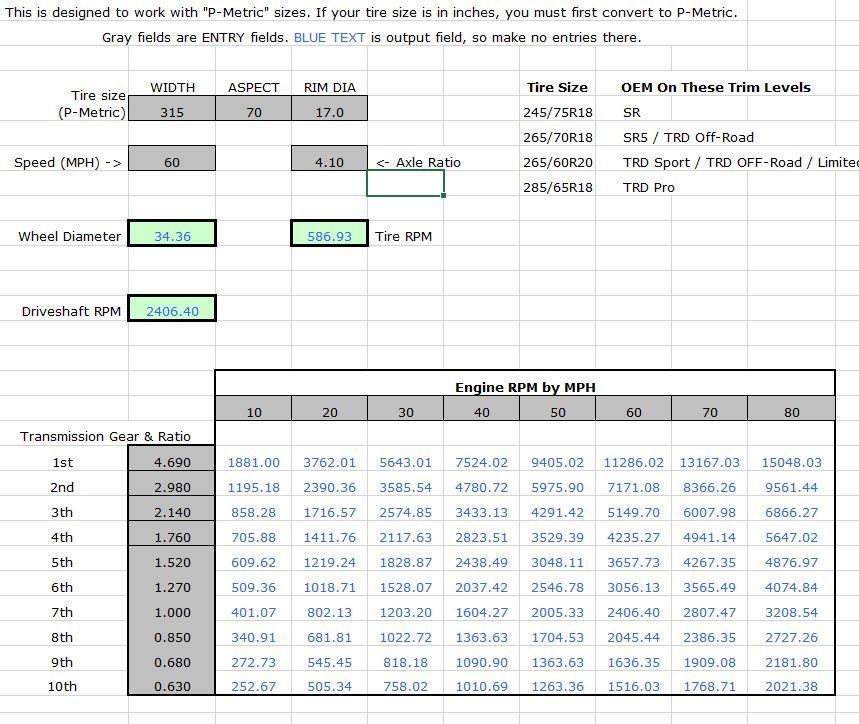Select the 10th gear ratio cell 0.630

172,686
